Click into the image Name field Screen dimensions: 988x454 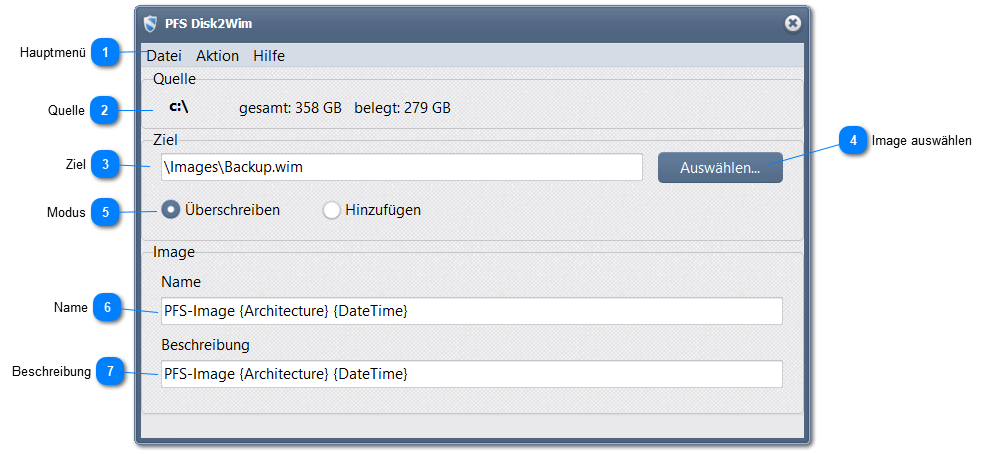tap(470, 311)
